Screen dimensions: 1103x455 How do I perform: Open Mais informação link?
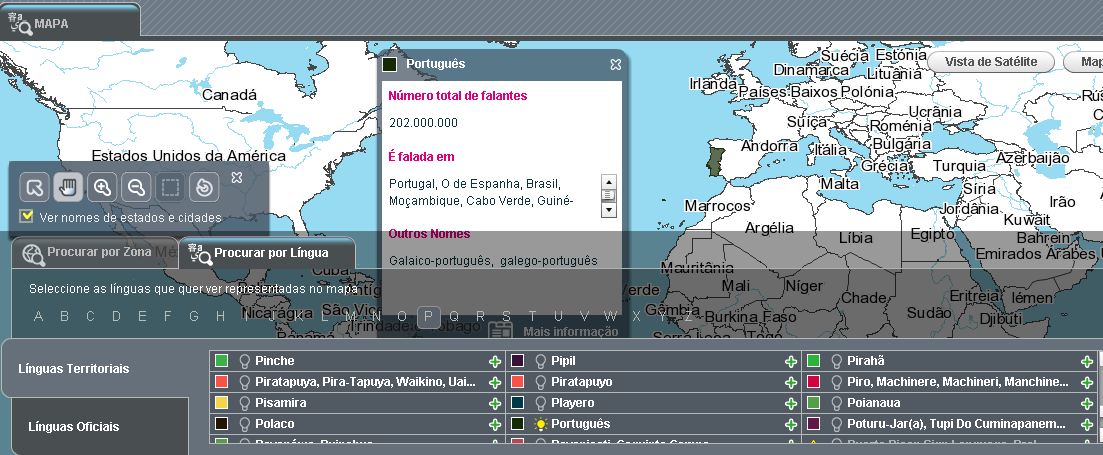570,332
